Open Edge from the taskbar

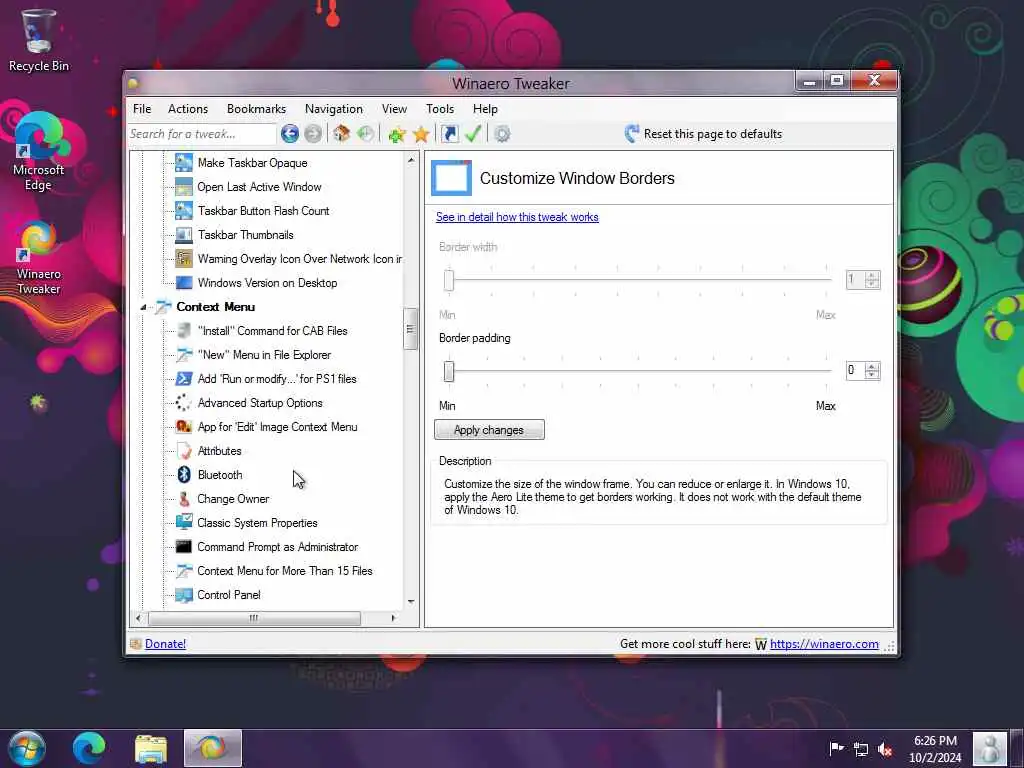(89, 748)
